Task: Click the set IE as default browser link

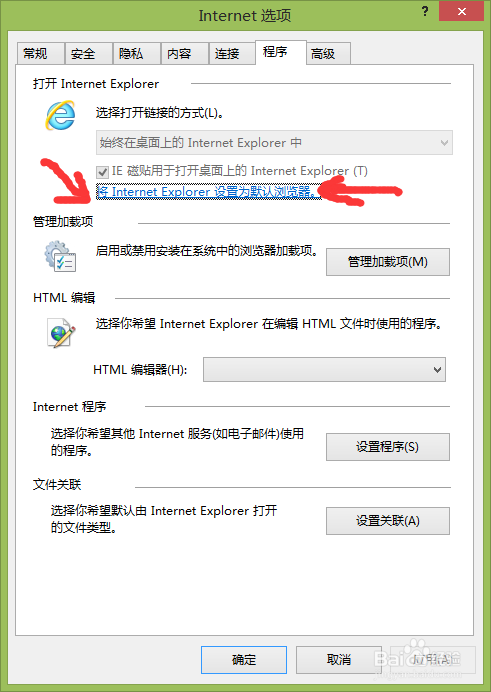Action: click(x=209, y=192)
